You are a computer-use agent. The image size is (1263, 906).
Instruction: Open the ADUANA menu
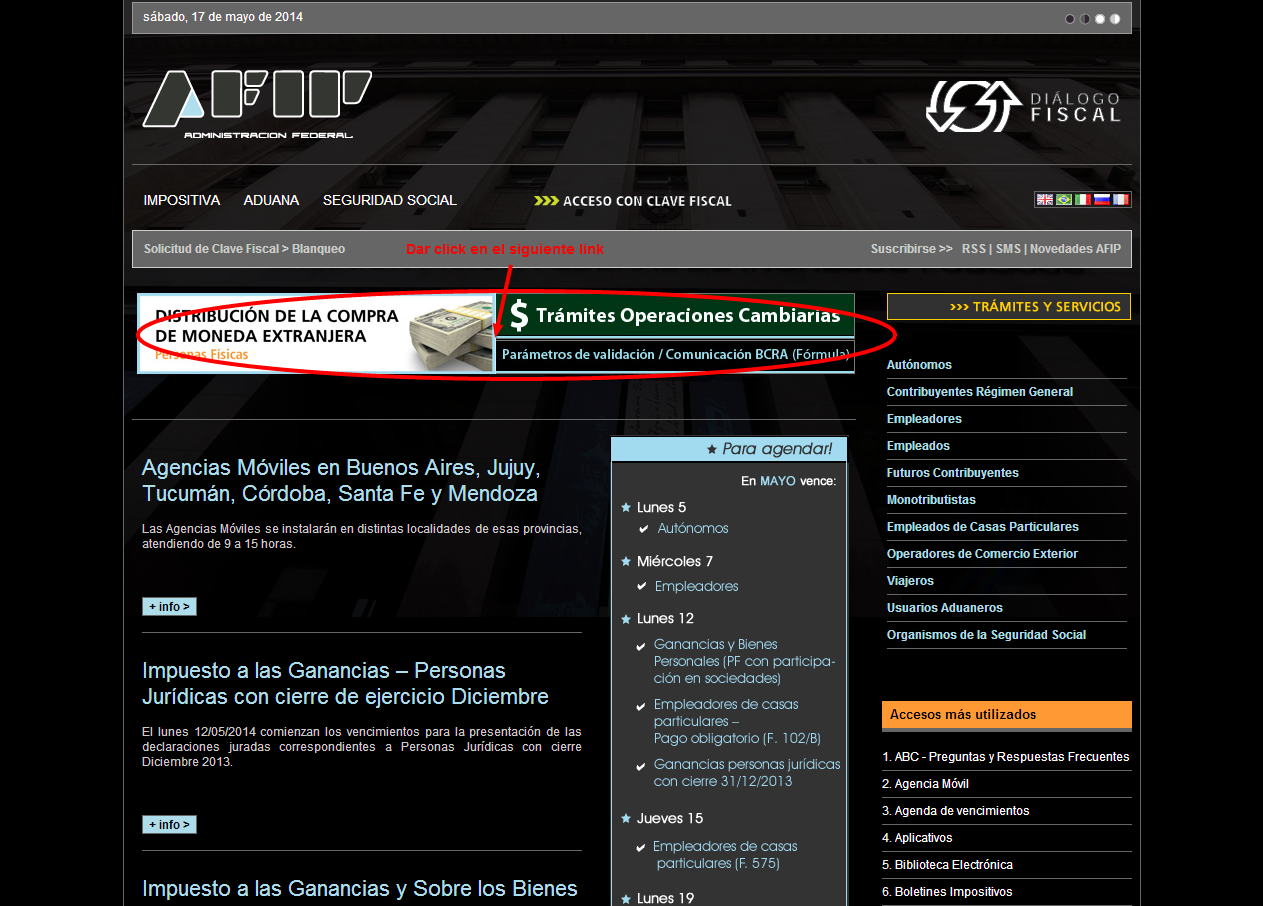point(271,200)
